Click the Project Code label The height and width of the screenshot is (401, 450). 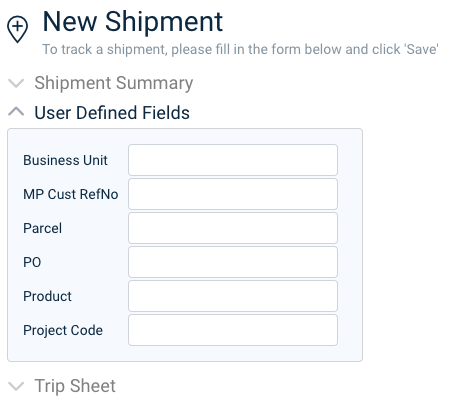(x=63, y=330)
